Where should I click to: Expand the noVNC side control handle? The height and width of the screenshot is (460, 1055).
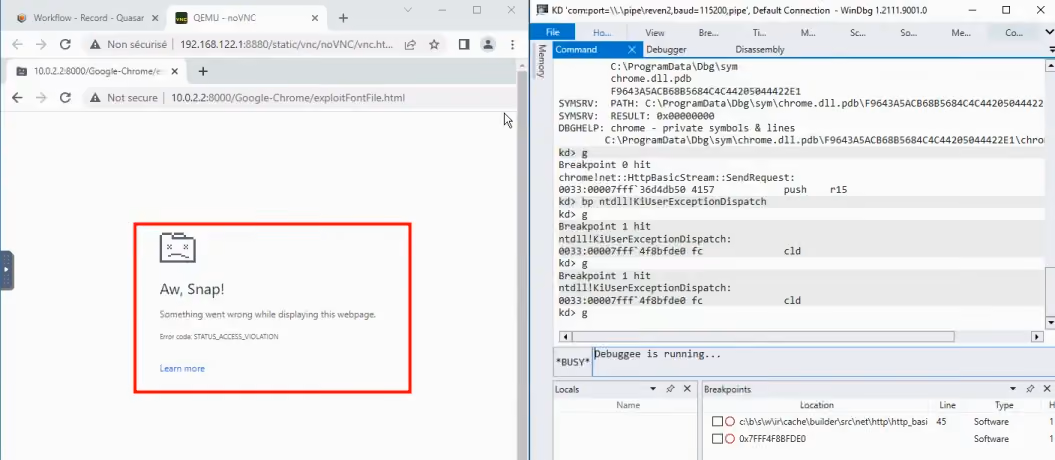coord(6,270)
